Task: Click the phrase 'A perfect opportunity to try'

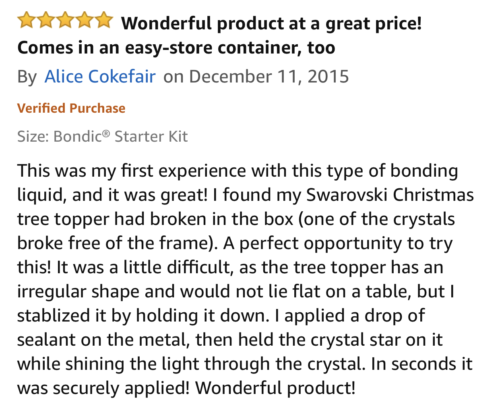Action: pos(338,244)
